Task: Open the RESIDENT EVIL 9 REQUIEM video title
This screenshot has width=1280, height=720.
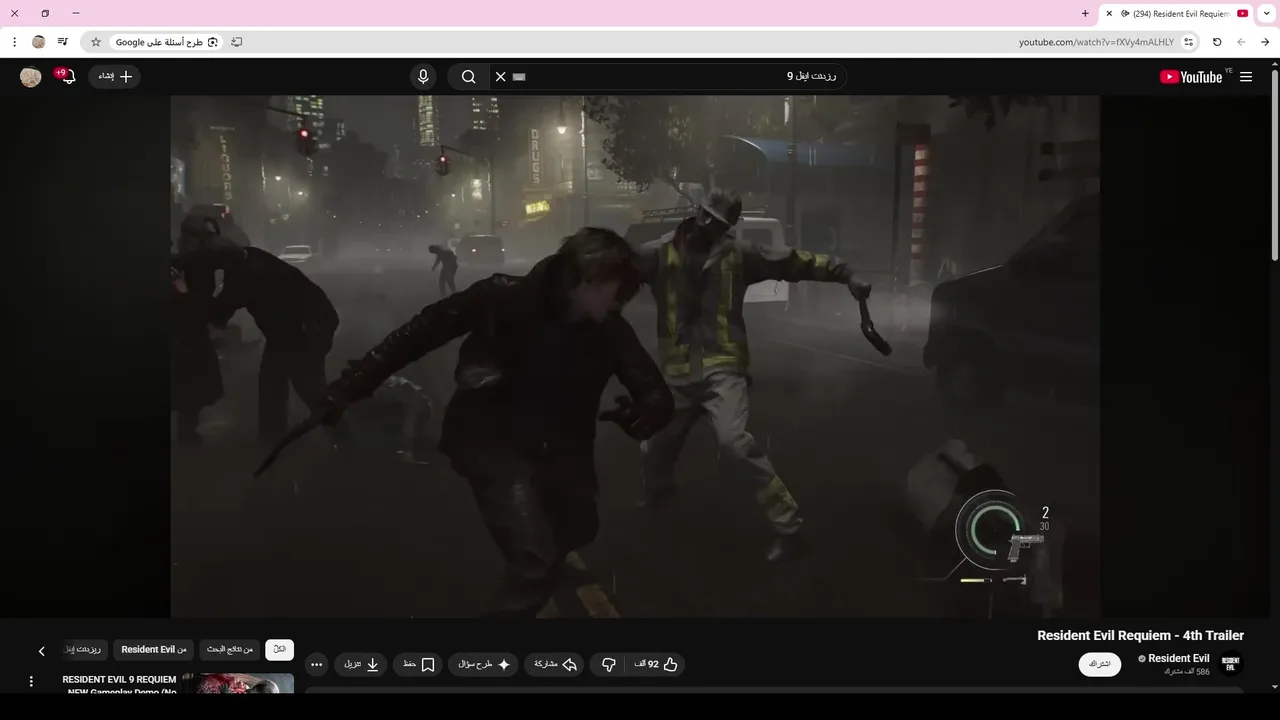Action: tap(119, 685)
